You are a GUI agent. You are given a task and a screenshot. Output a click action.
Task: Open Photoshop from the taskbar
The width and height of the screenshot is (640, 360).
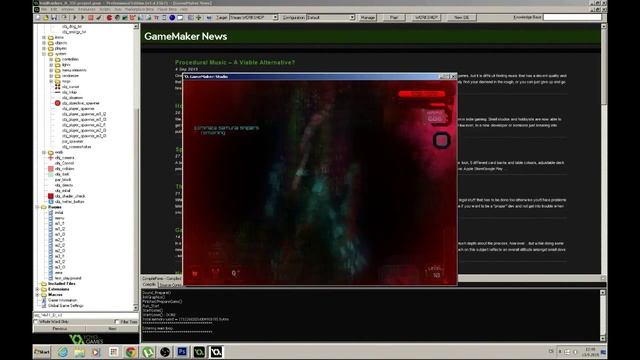tap(182, 352)
